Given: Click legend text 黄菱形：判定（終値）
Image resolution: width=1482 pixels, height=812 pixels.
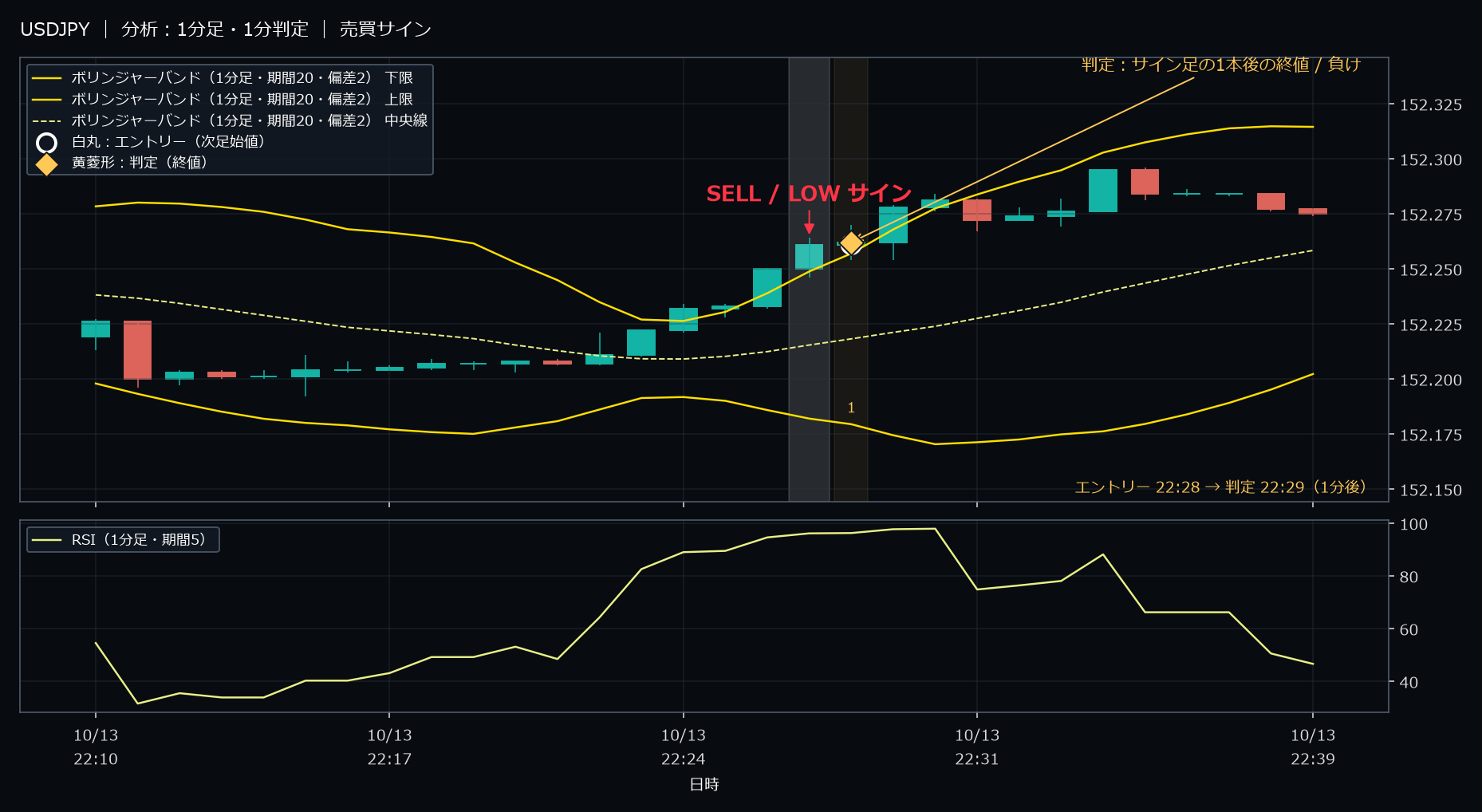Looking at the screenshot, I should point(140,163).
